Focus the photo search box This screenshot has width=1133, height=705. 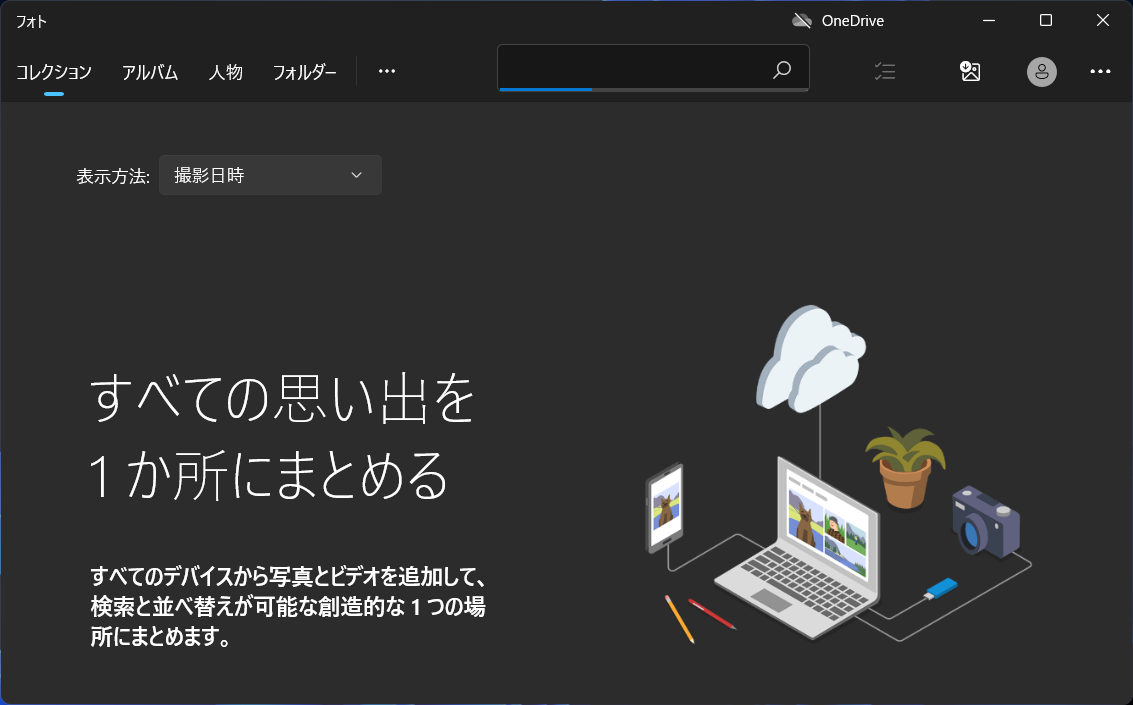(x=653, y=69)
